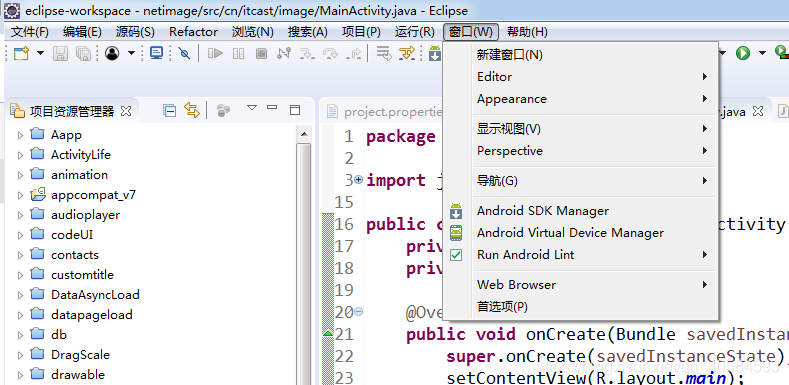Expand the Aapp project folder
Image resolution: width=789 pixels, height=385 pixels.
tap(20, 135)
